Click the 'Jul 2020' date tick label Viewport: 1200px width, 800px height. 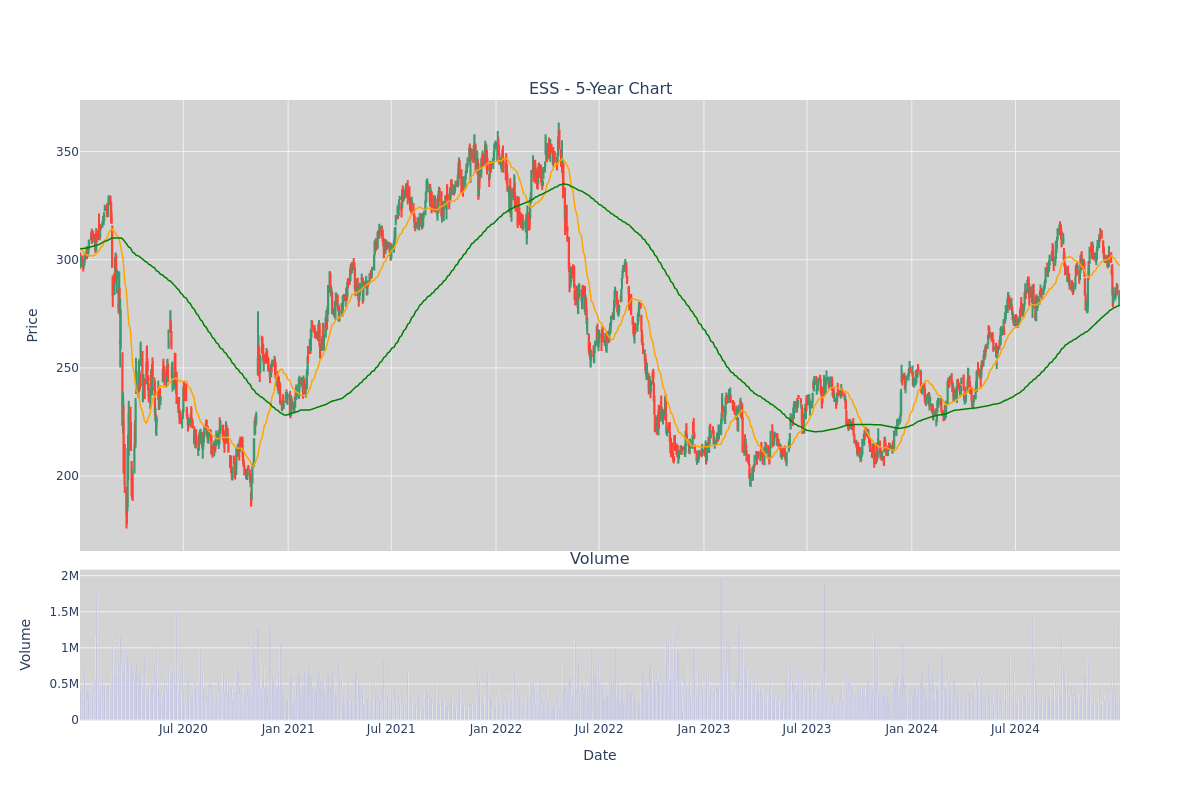point(183,729)
